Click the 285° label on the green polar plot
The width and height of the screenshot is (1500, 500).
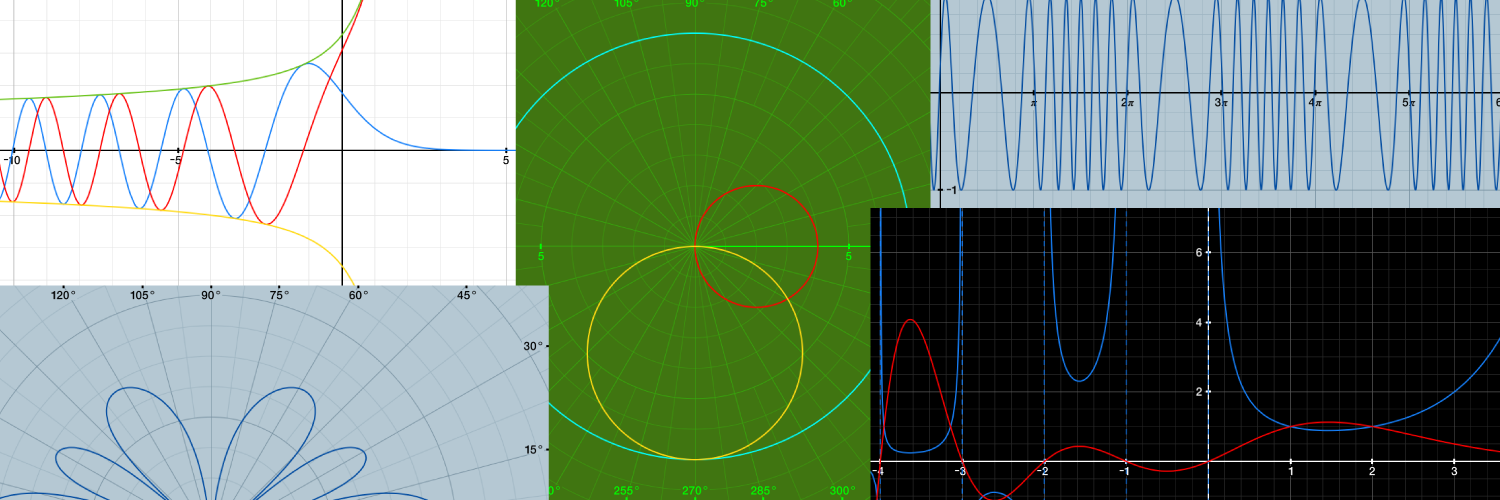[x=762, y=490]
